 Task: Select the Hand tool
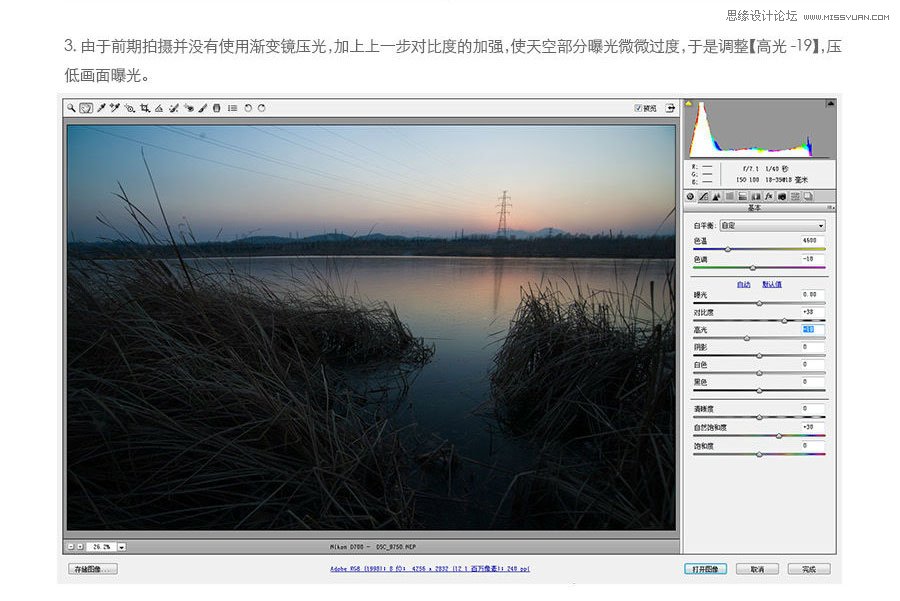point(86,108)
